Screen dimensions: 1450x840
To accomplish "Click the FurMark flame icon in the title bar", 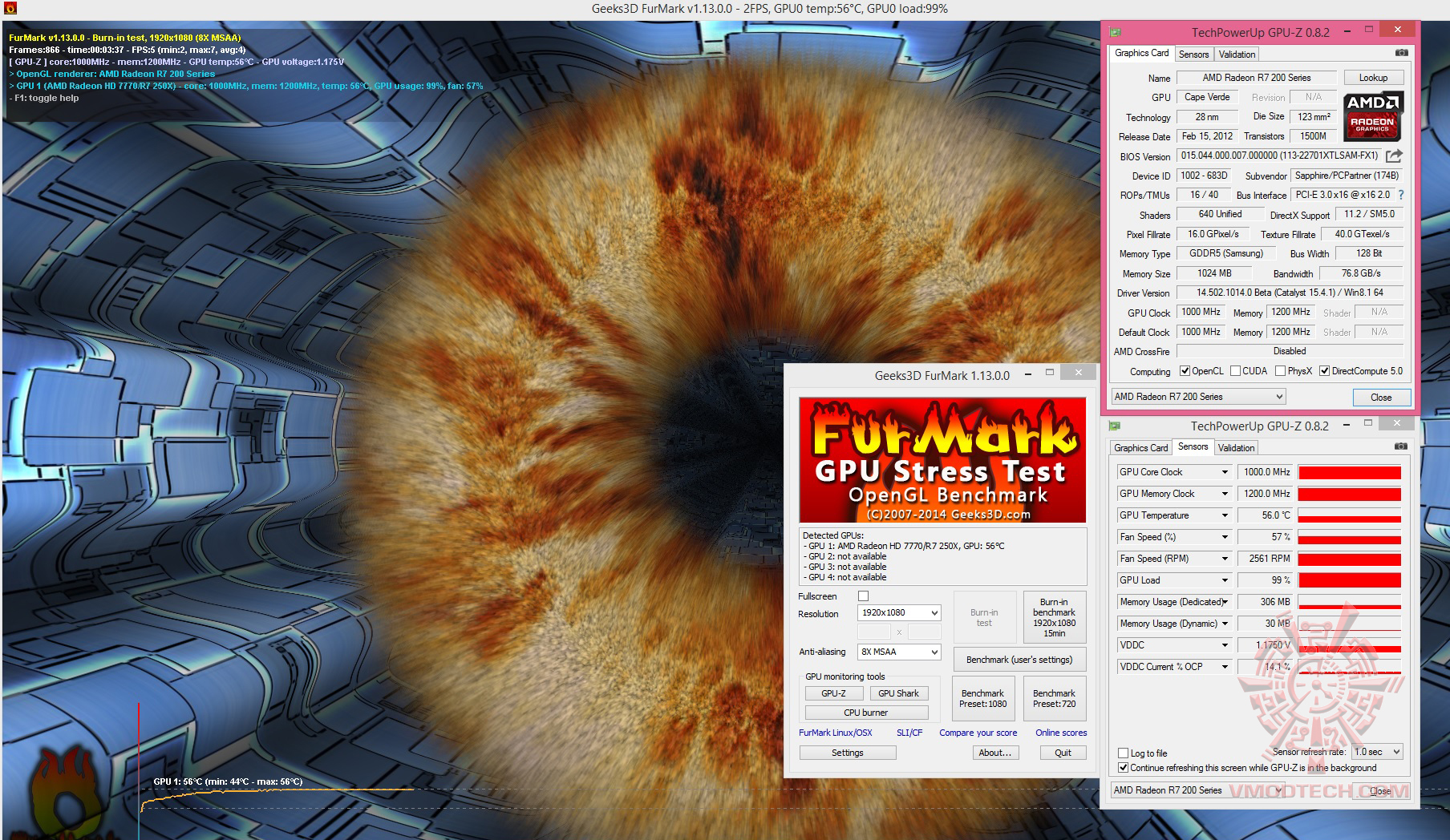I will (10, 9).
